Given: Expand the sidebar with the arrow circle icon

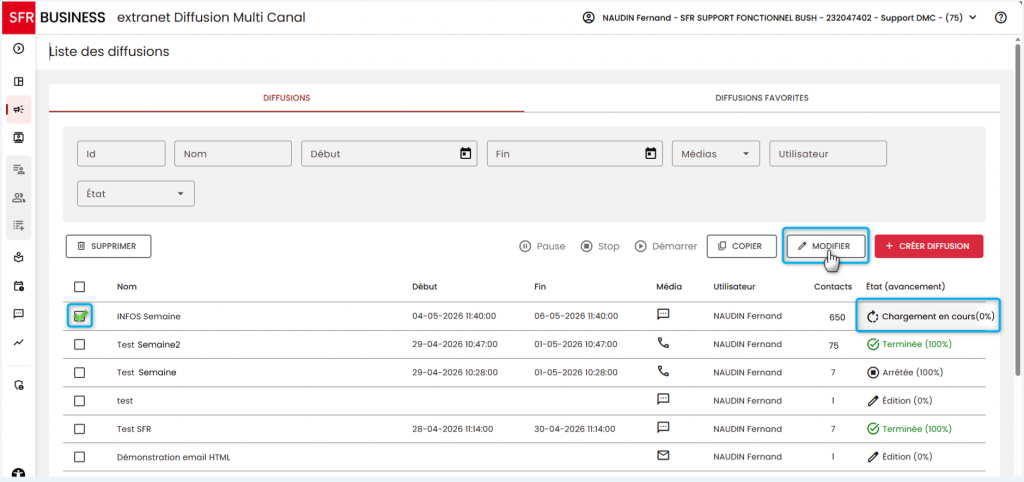Looking at the screenshot, I should coord(19,48).
